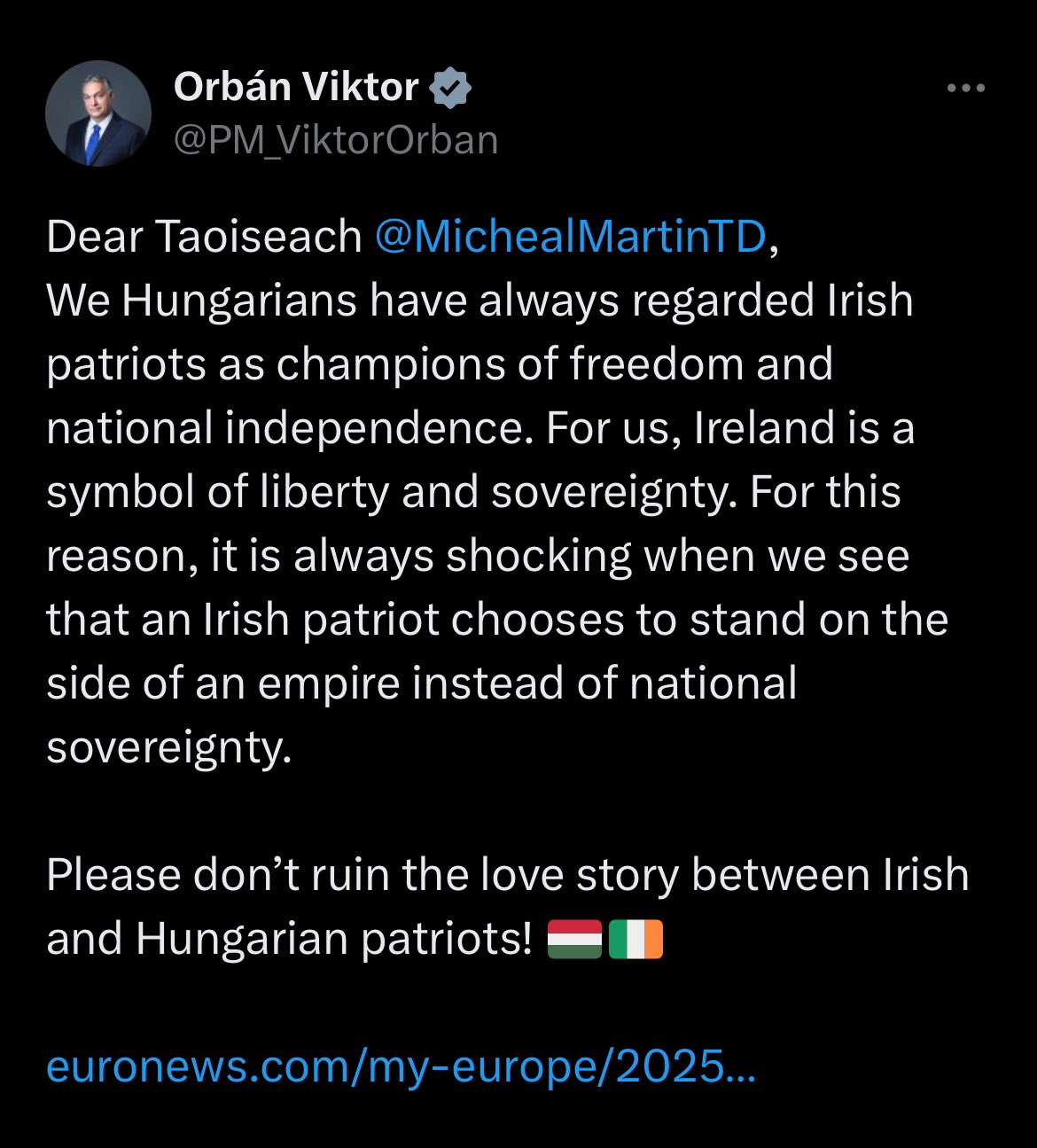1037x1148 pixels.
Task: Click the @PM_ViktorOrban handle
Action: click(x=336, y=140)
